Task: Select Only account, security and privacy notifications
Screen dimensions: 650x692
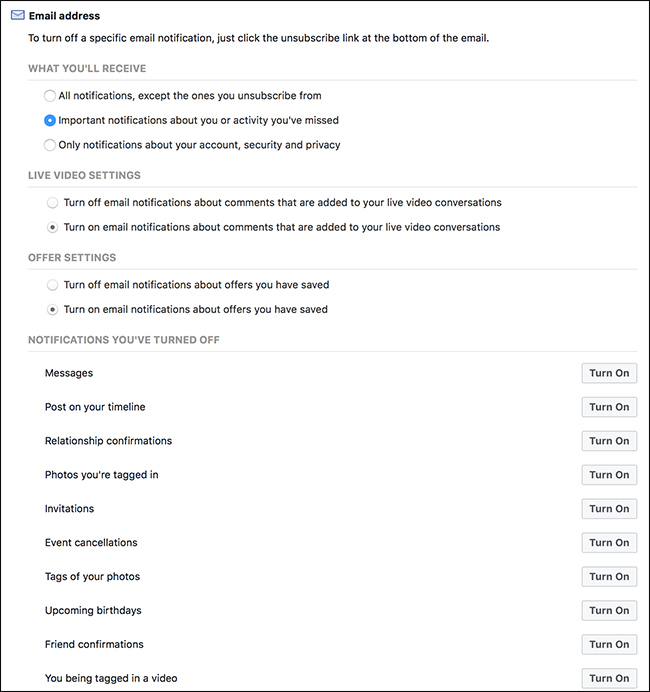Action: pos(50,145)
